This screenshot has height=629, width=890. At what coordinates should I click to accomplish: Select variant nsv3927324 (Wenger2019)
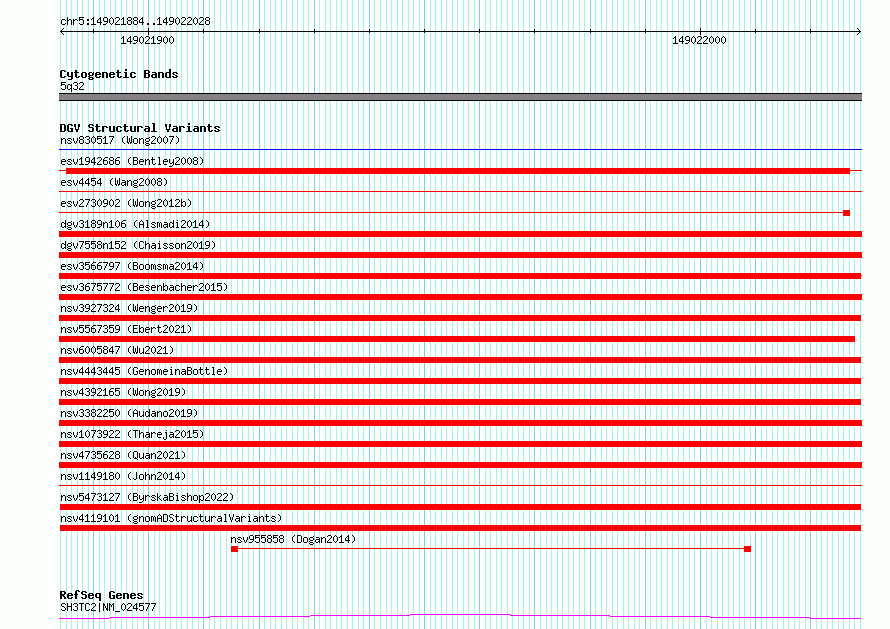point(129,308)
